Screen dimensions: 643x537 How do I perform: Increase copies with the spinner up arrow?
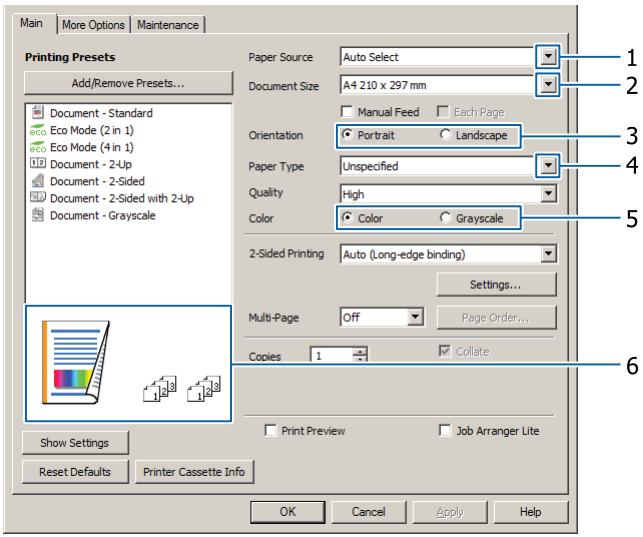360,351
